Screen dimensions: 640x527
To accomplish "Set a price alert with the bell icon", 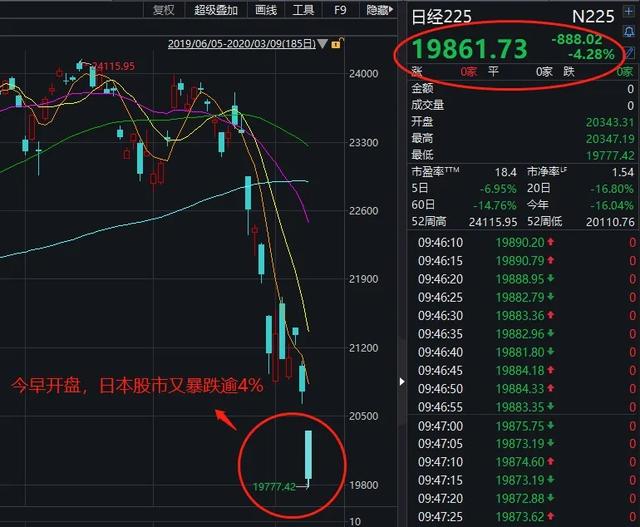I will tap(629, 31).
